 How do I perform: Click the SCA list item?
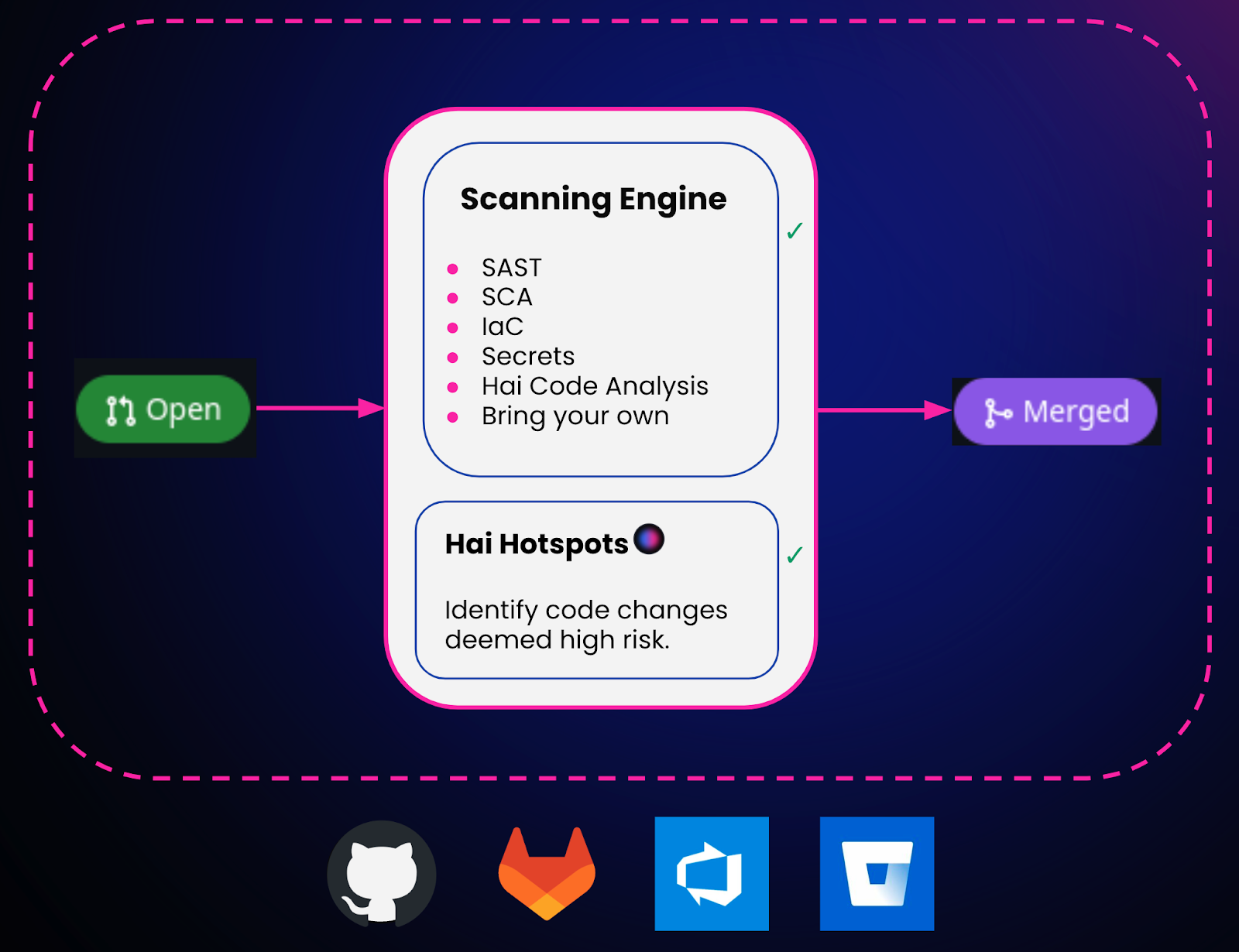pyautogui.click(x=507, y=297)
